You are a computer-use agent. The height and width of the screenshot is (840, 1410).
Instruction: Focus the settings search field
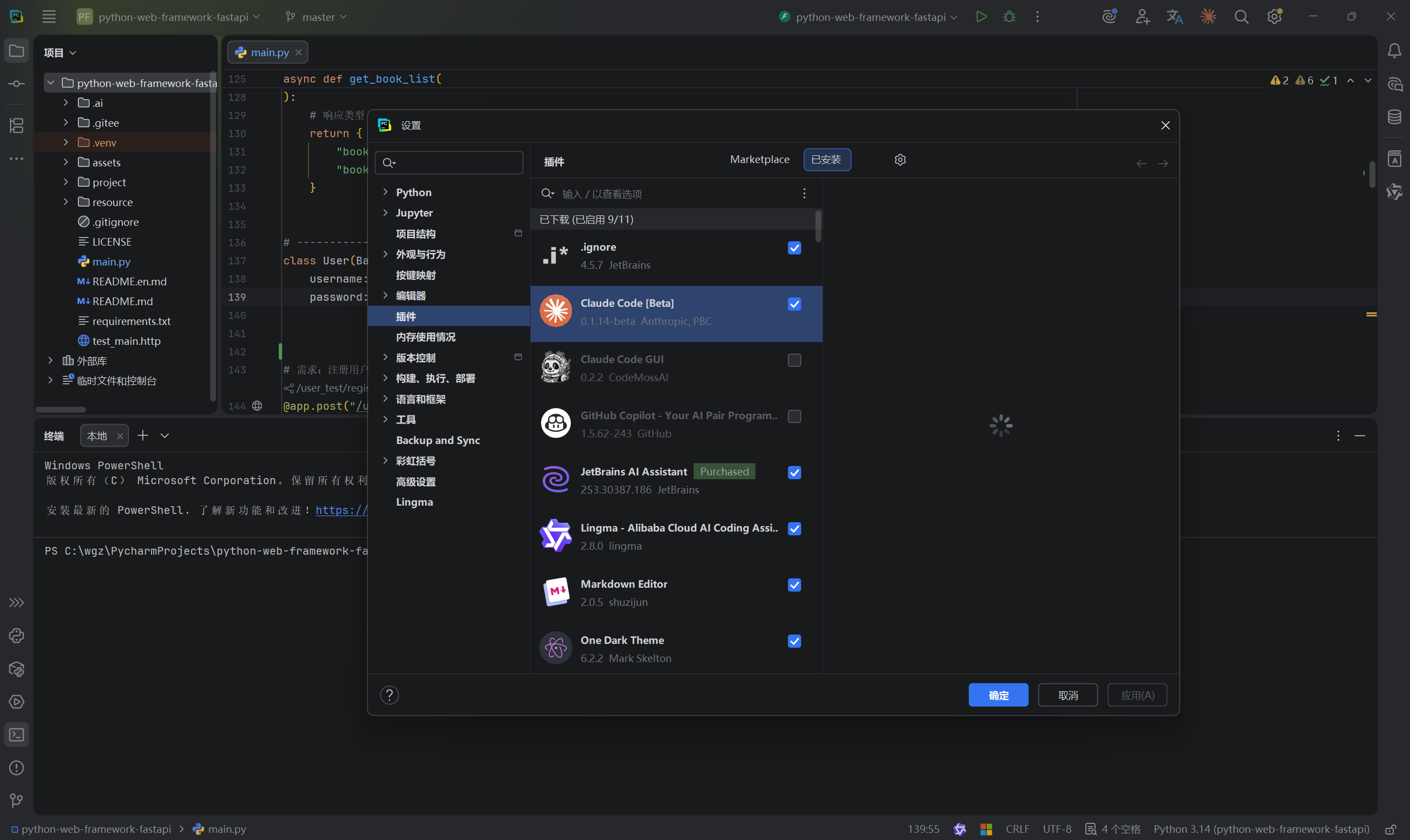[449, 163]
